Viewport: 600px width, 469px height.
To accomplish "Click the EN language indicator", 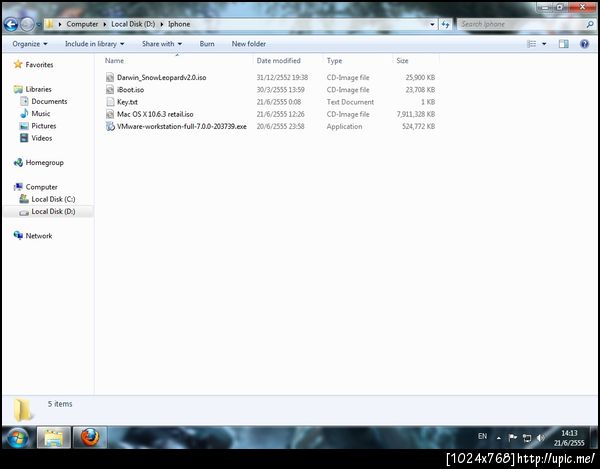I will click(483, 436).
